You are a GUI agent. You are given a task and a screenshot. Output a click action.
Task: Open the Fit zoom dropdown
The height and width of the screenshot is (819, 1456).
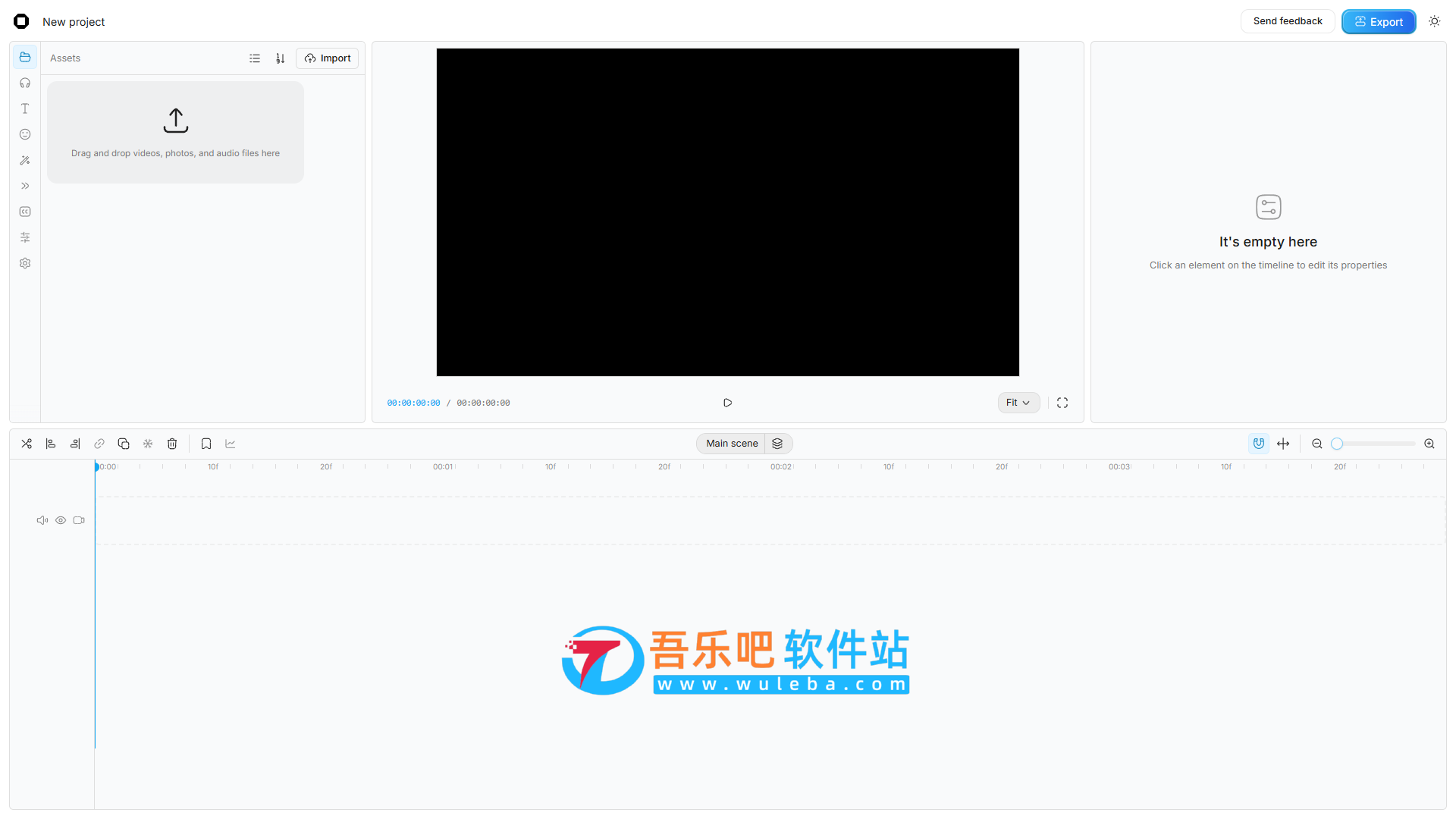[1018, 403]
